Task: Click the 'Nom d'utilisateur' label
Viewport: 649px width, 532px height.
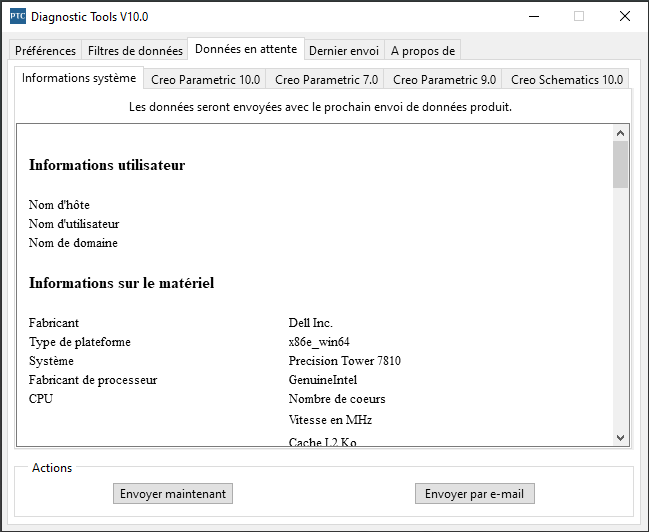Action: pos(74,224)
